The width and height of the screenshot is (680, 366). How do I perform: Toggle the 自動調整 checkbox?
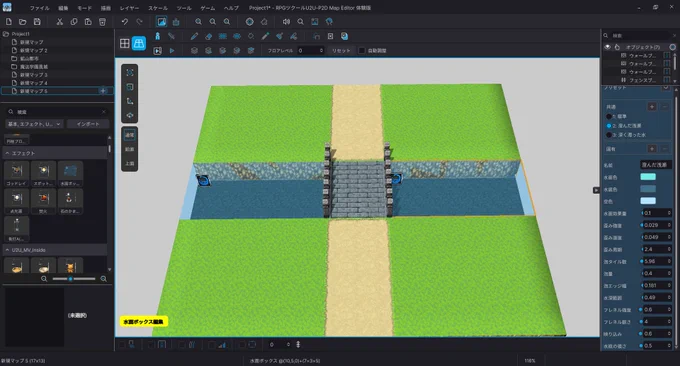pyautogui.click(x=361, y=50)
